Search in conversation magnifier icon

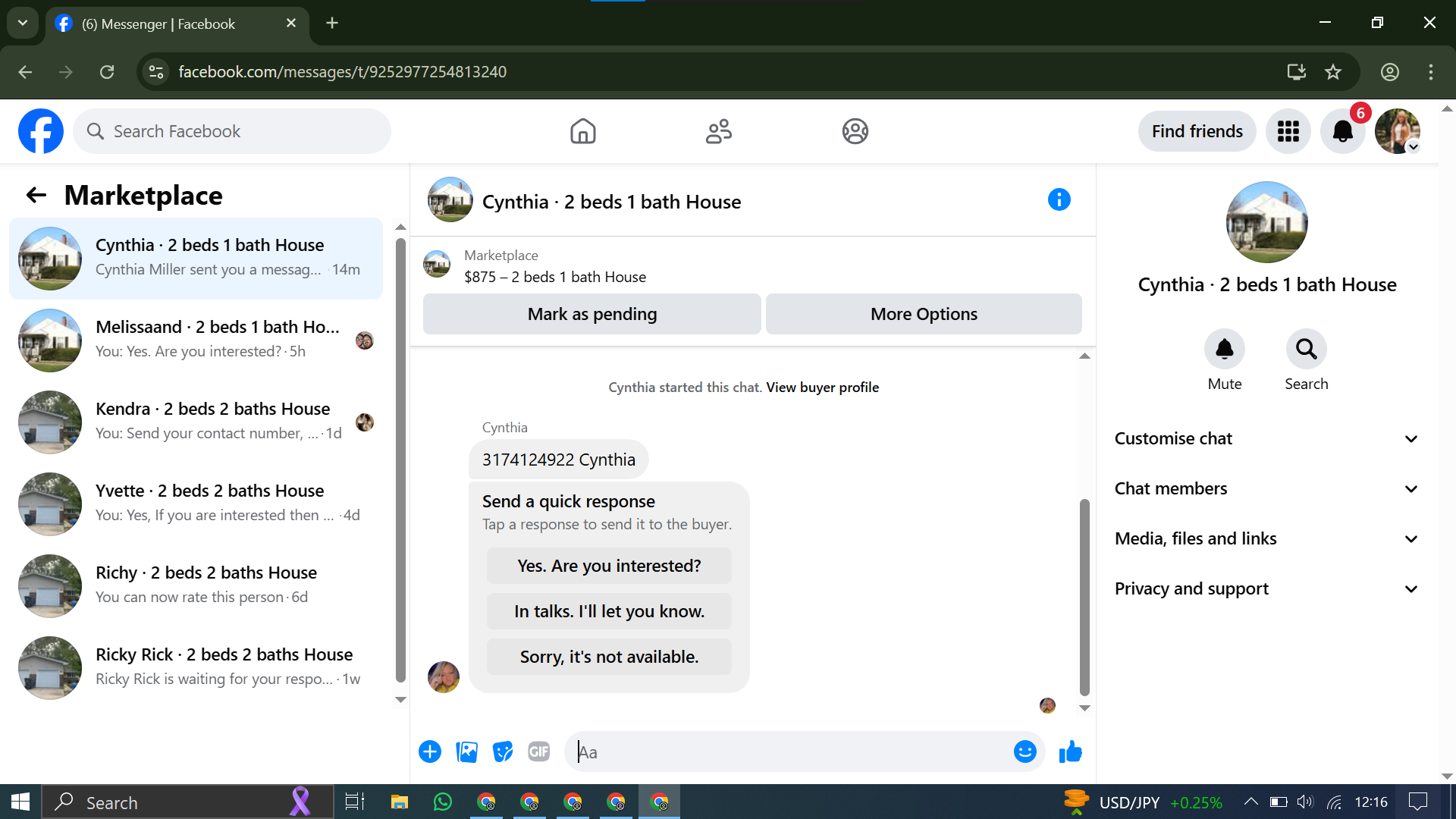tap(1306, 349)
